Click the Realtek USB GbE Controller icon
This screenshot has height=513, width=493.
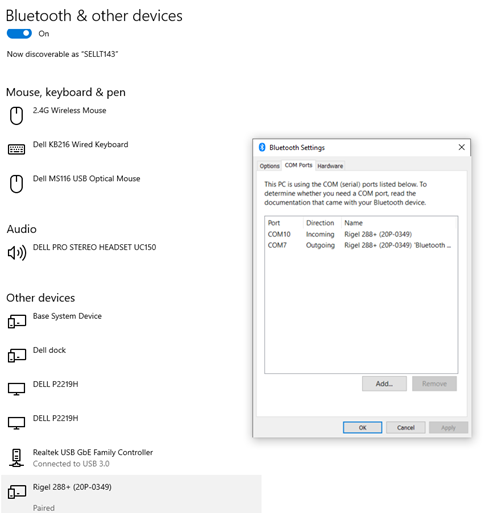[16, 458]
